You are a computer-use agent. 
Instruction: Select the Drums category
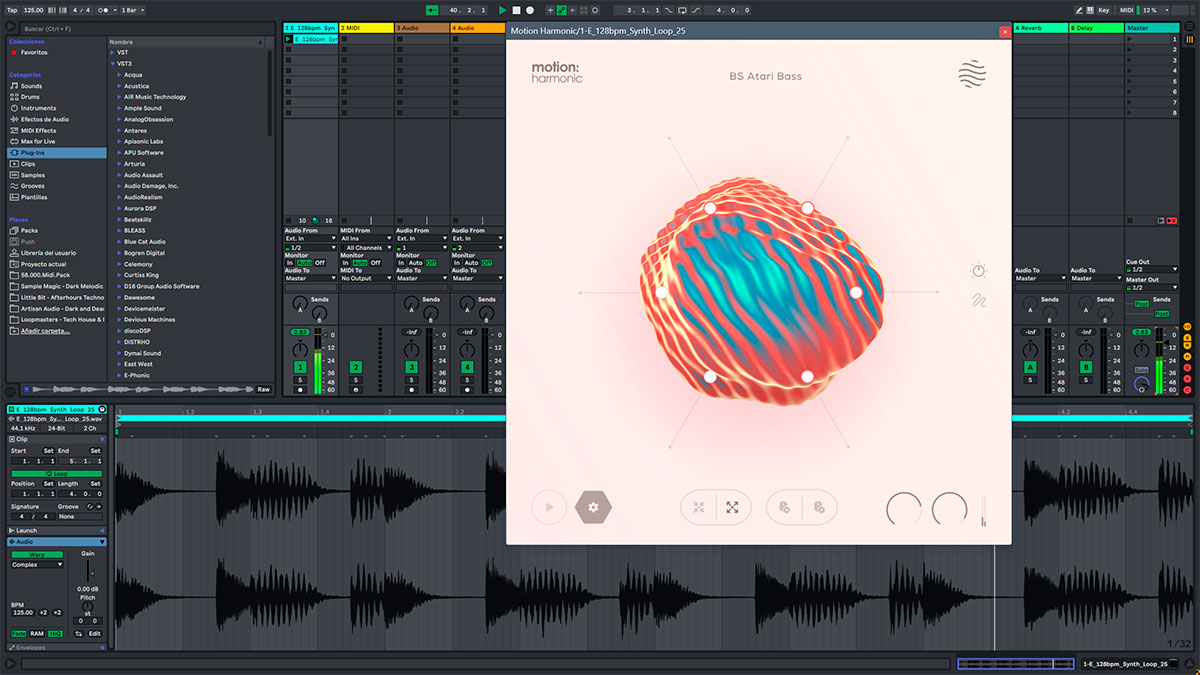click(x=30, y=97)
